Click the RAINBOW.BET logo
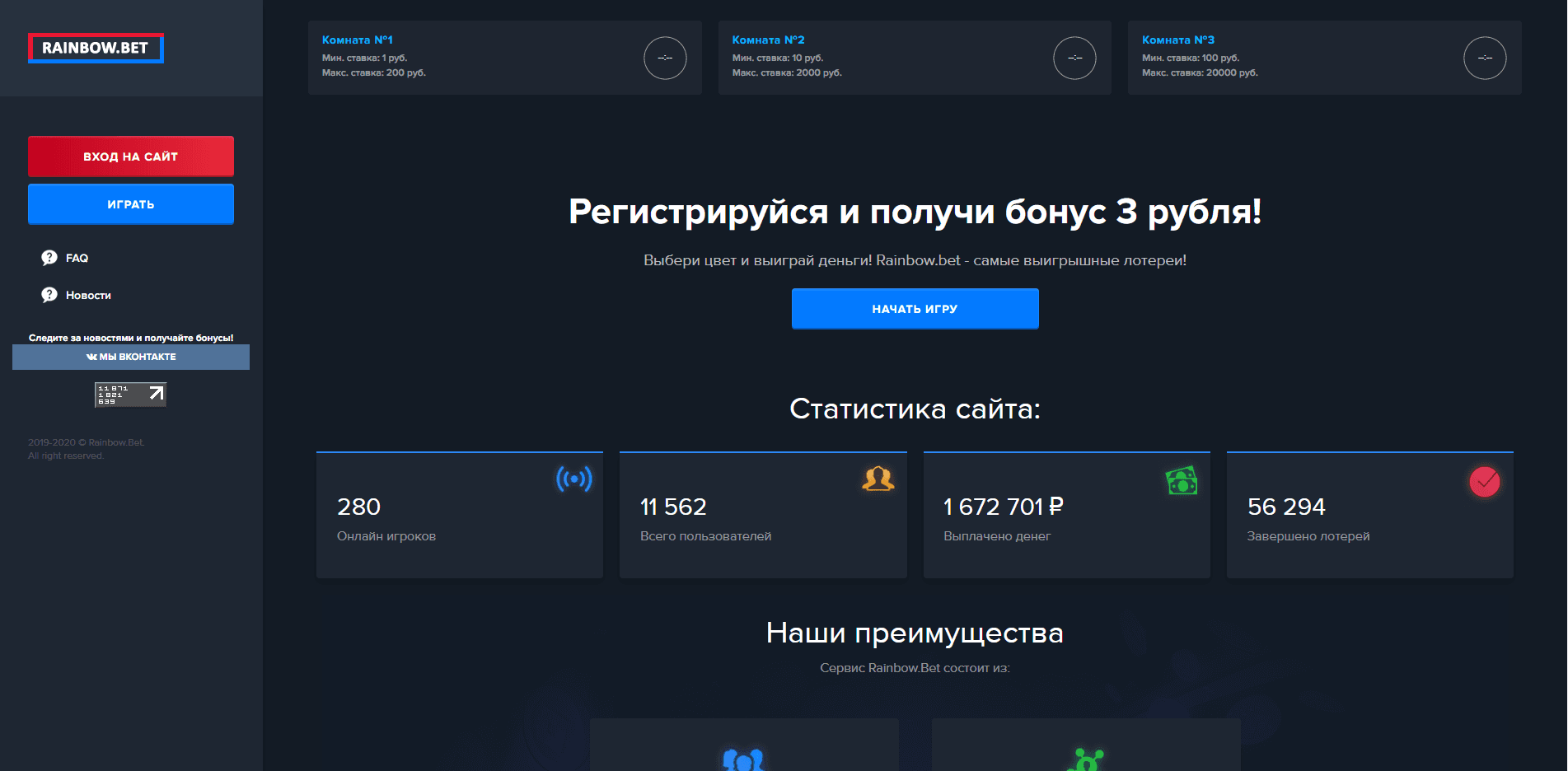1568x771 pixels. click(x=96, y=48)
